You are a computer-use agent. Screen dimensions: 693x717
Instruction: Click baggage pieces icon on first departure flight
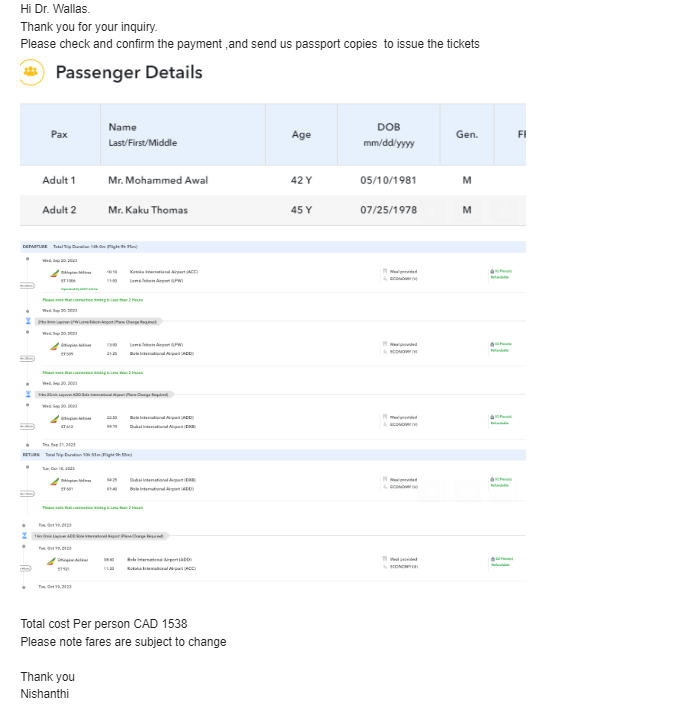click(491, 271)
